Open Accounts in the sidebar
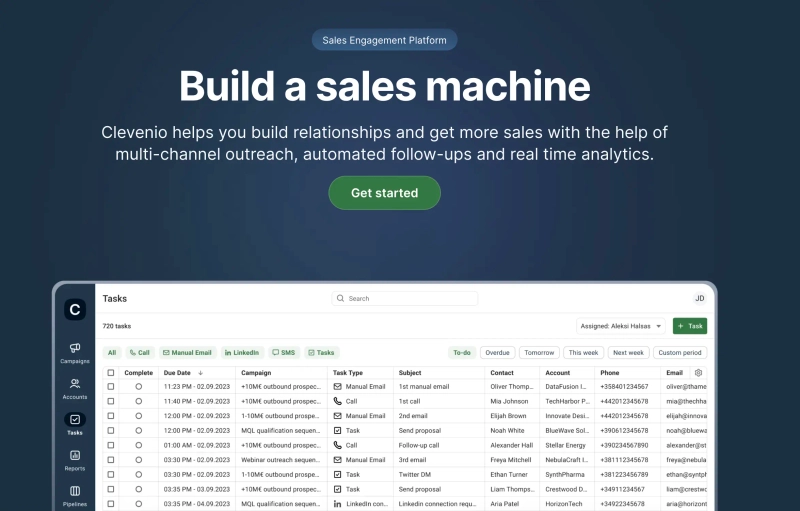Viewport: 800px width, 511px height. (75, 388)
